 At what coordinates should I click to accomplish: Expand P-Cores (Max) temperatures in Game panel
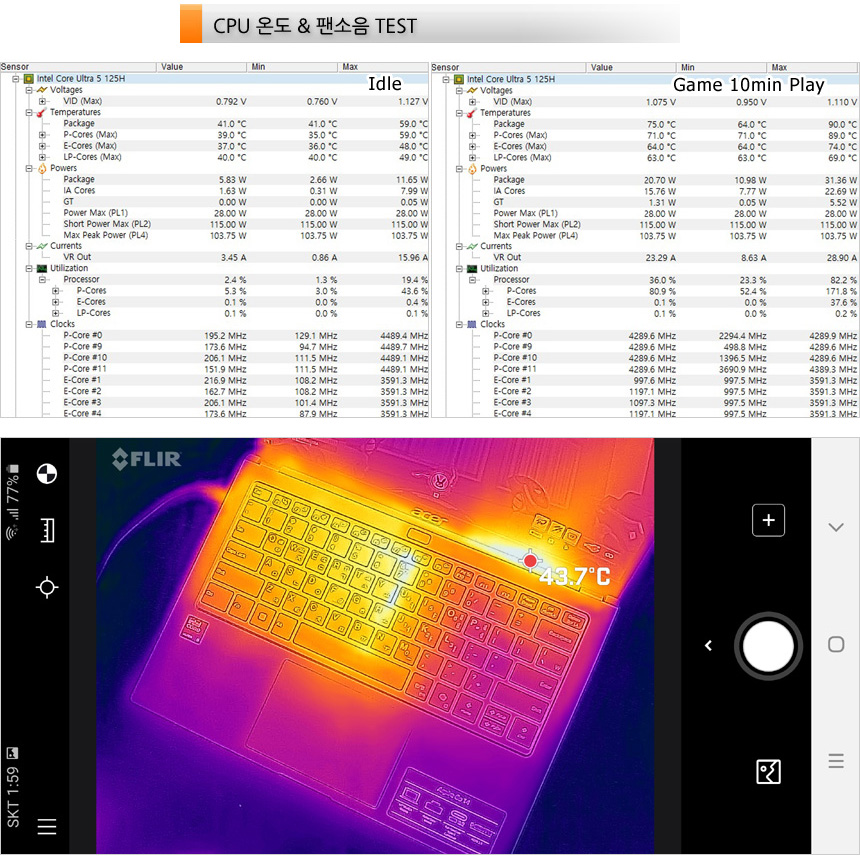472,135
